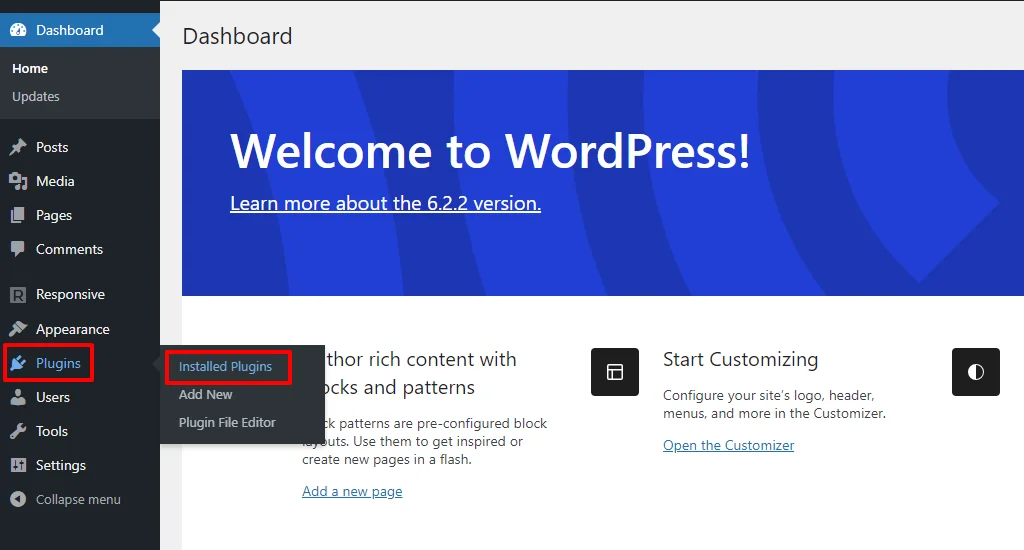Click the Dashboard page title
The height and width of the screenshot is (550, 1024).
(237, 36)
